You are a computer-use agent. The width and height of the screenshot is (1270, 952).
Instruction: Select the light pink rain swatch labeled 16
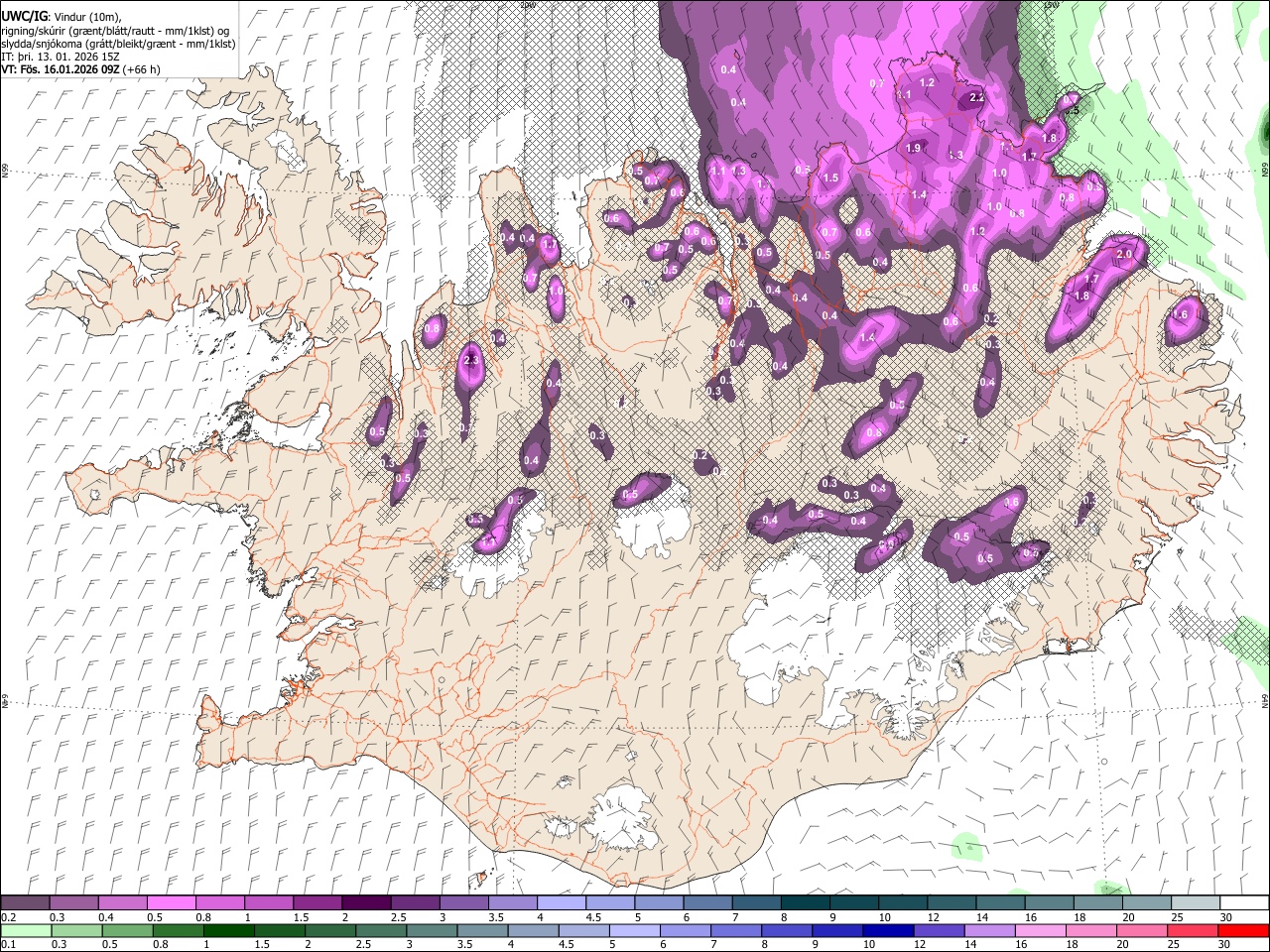pos(1041,930)
